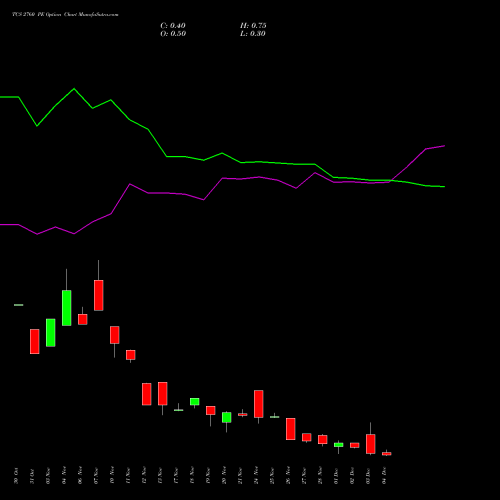
Task: Click the red candlestick above 03 Dec
Action: (371, 444)
